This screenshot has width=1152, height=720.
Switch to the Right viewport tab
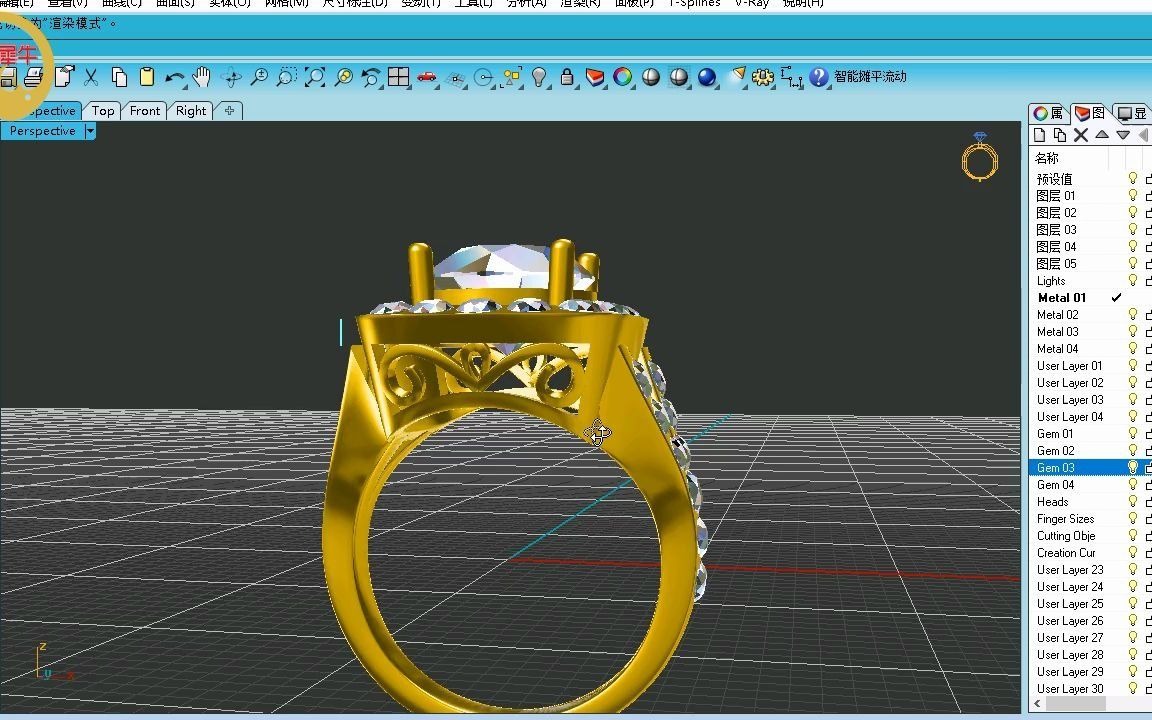(191, 111)
